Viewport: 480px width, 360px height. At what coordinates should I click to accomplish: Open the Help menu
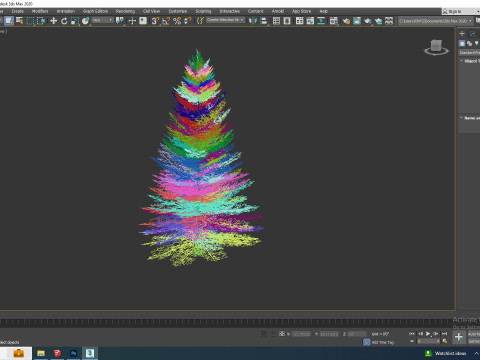click(324, 11)
